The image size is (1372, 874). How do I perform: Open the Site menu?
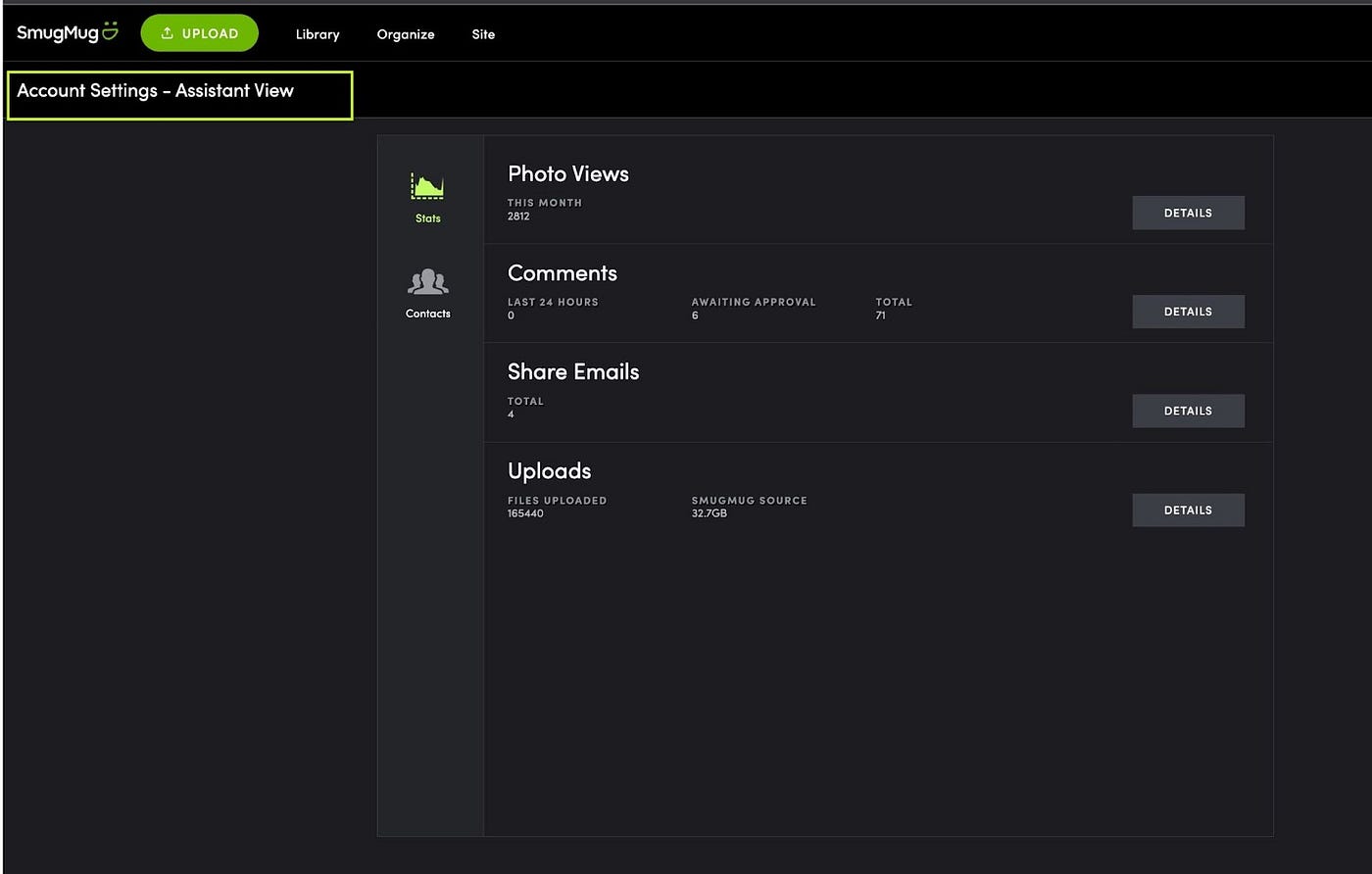click(x=483, y=34)
